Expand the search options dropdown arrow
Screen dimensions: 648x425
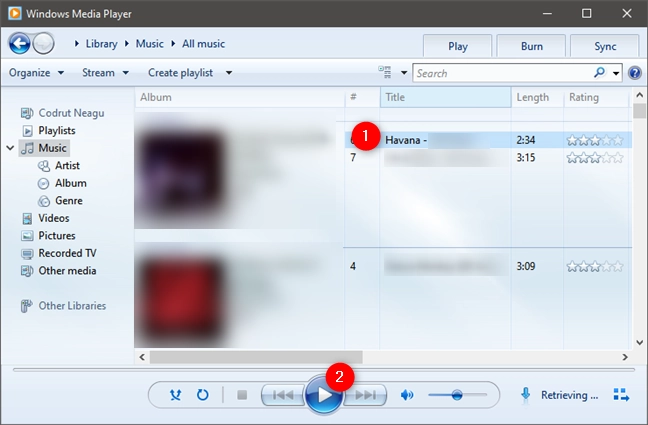[616, 74]
